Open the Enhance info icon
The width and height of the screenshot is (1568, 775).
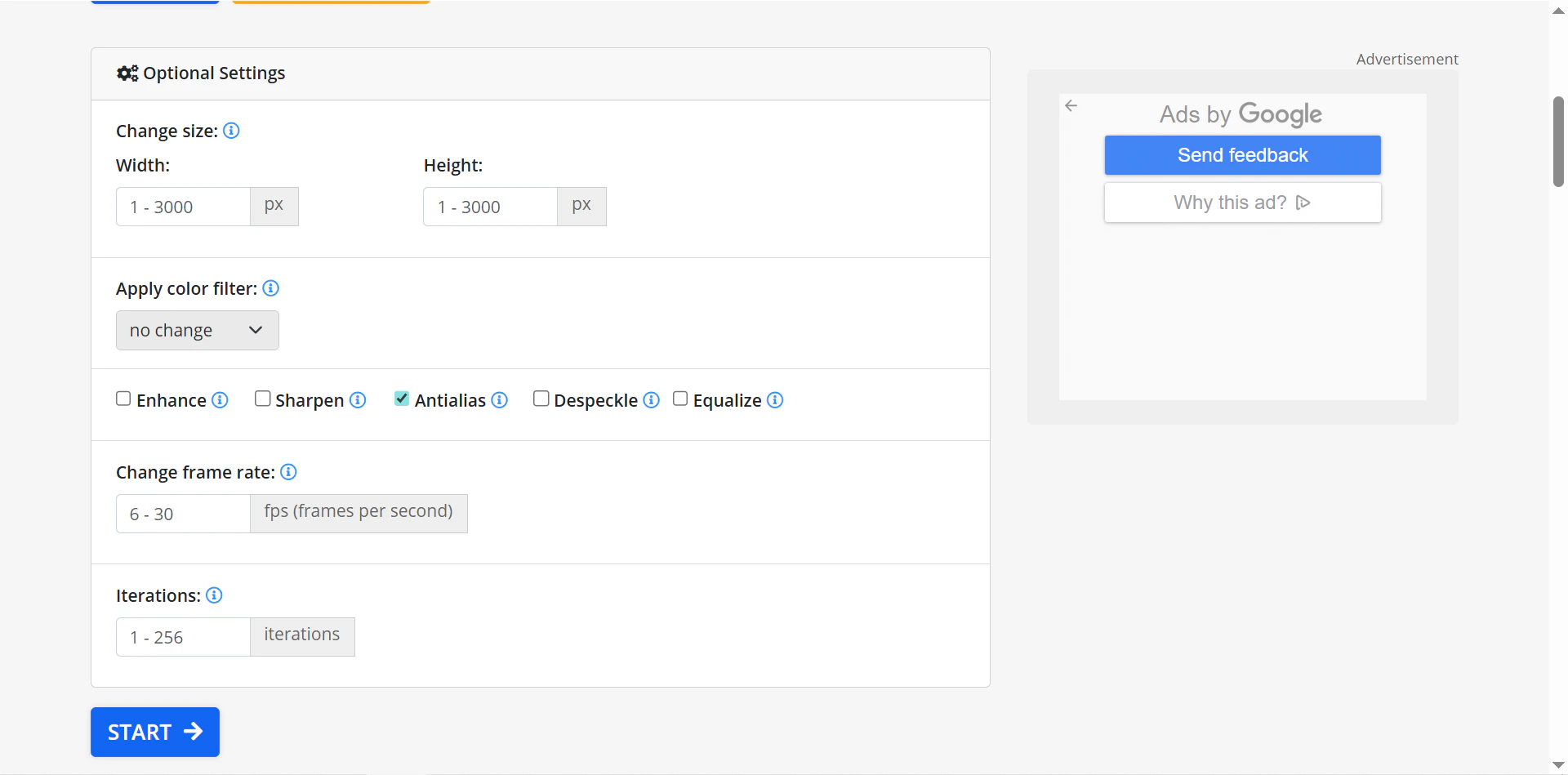point(220,400)
